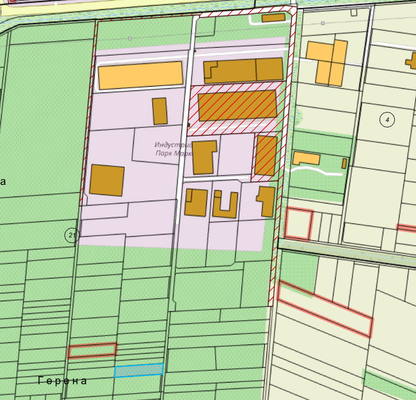This screenshot has height=400, width=416.
Task: Select the square red-outlined parcel
Action: tap(299, 223)
